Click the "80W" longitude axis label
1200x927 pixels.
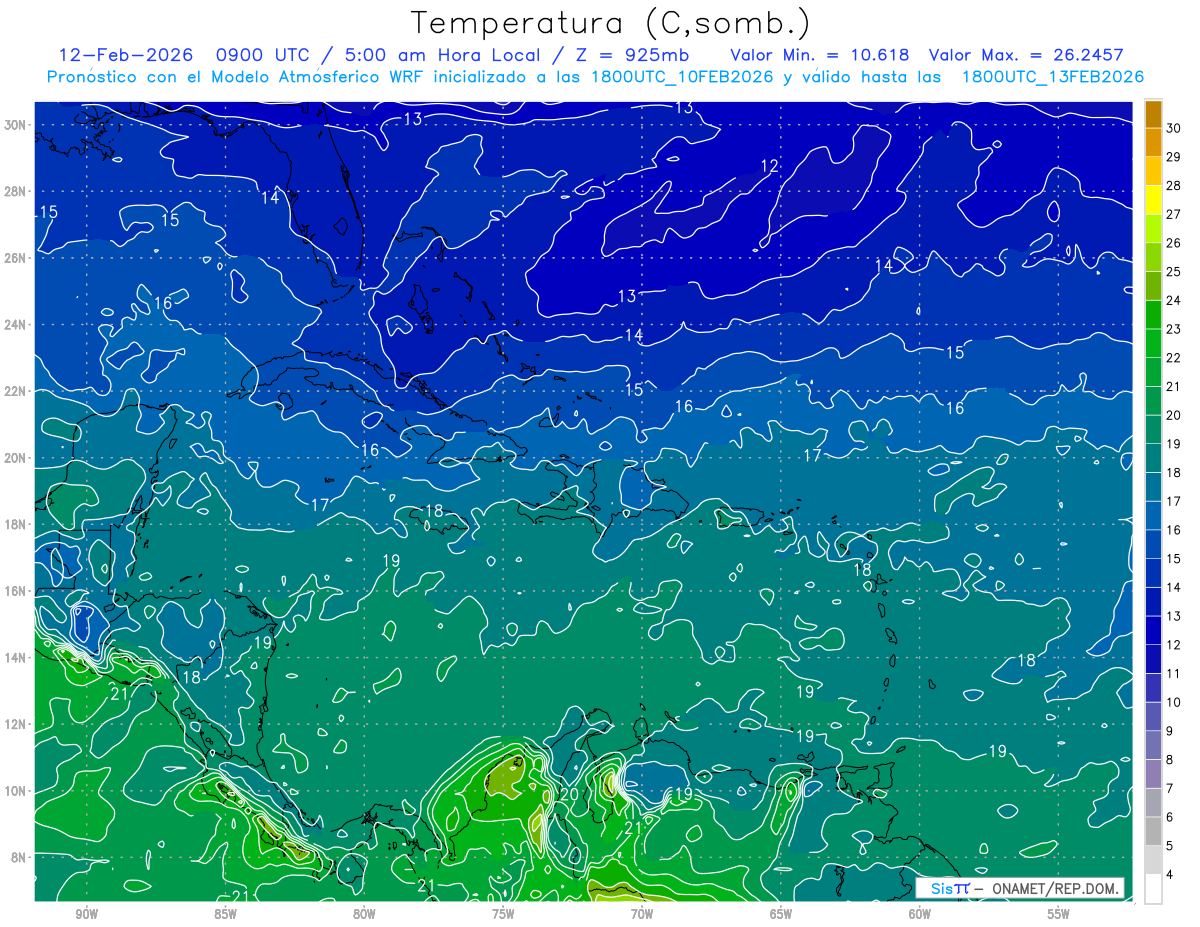coord(364,914)
